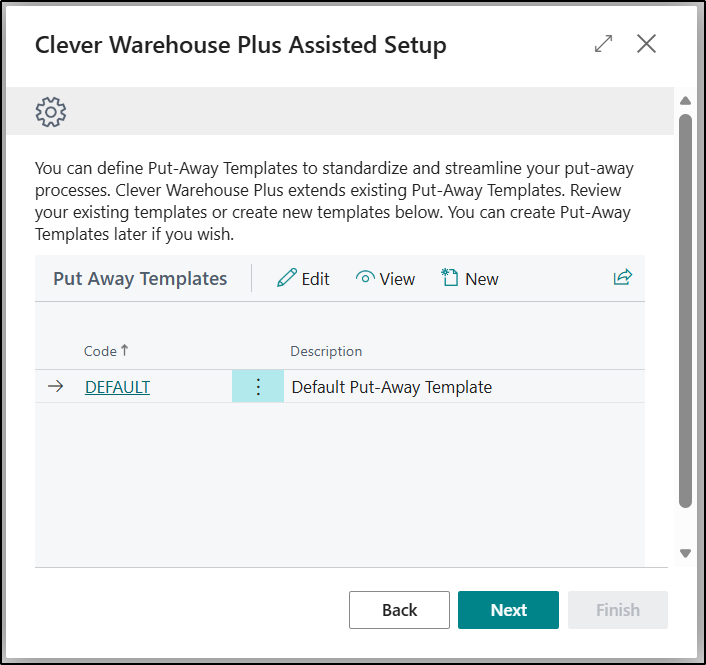Expand the dialog to full size
Viewport: 706px width, 665px height.
coord(603,44)
